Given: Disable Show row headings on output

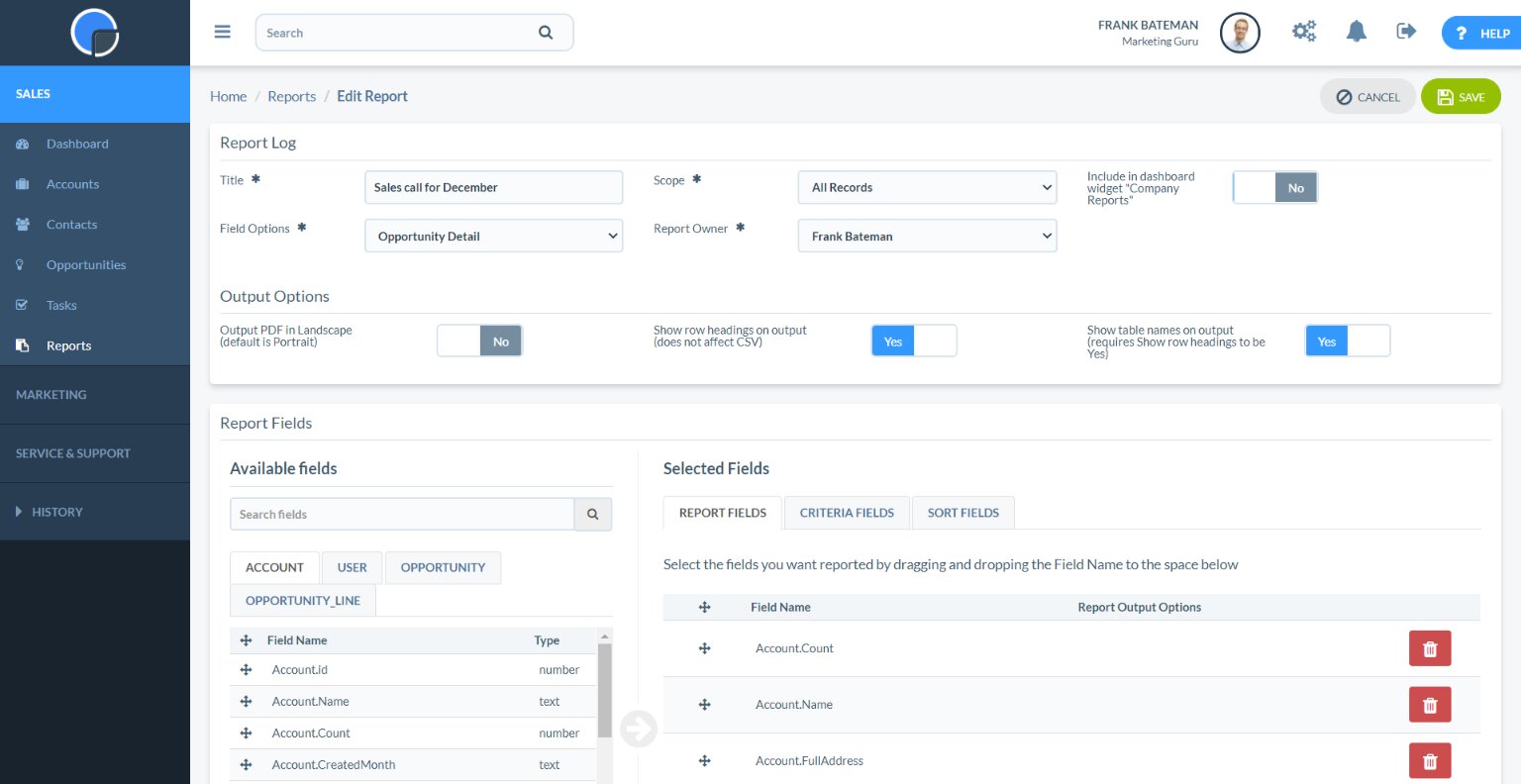Looking at the screenshot, I should (913, 342).
